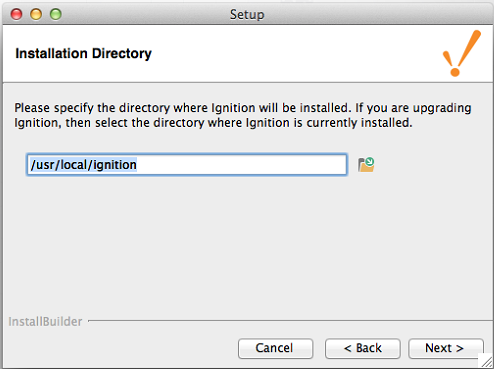Go back with the < Back button
The height and width of the screenshot is (369, 494).
363,348
